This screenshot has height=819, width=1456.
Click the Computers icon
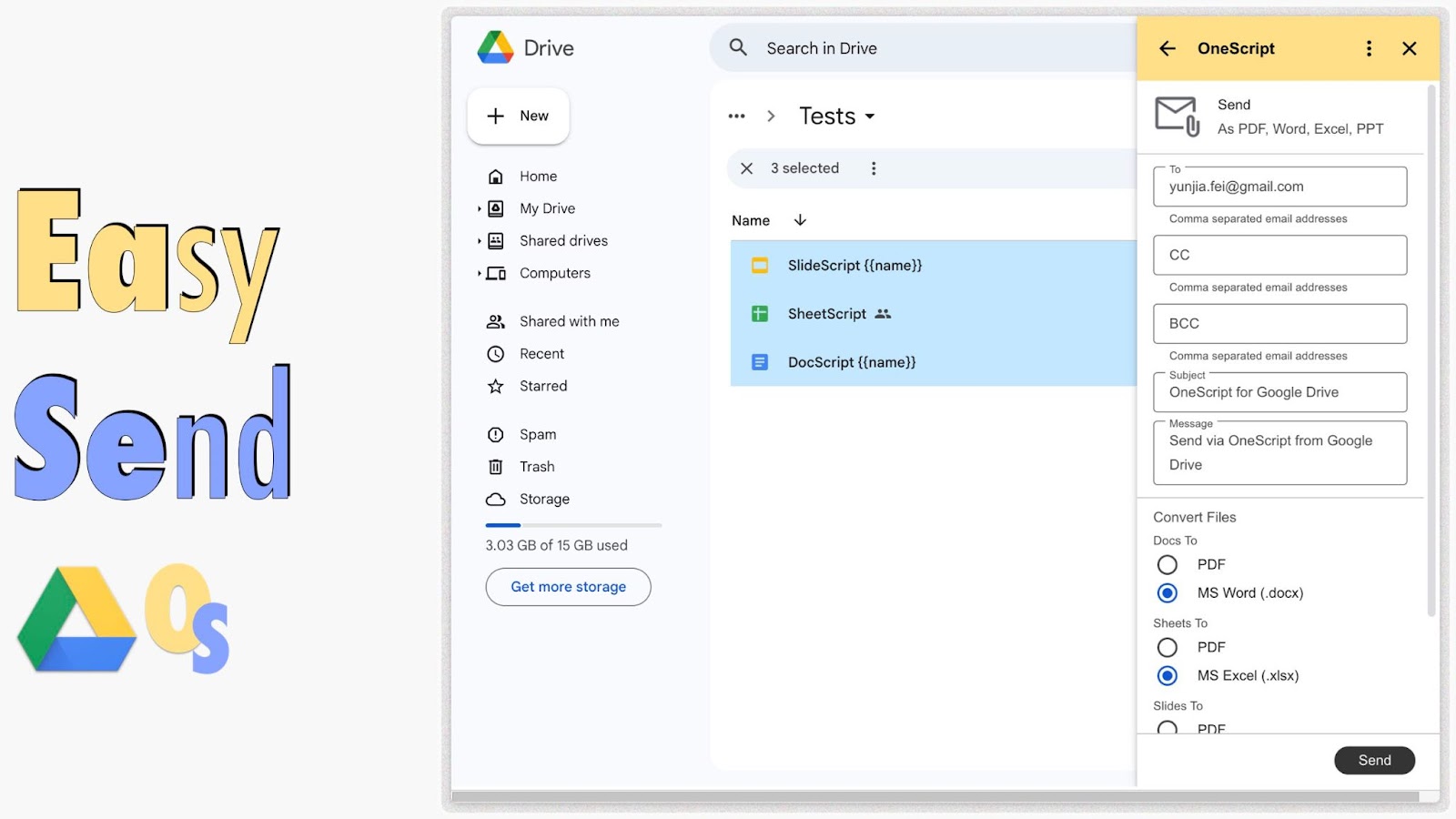(496, 273)
